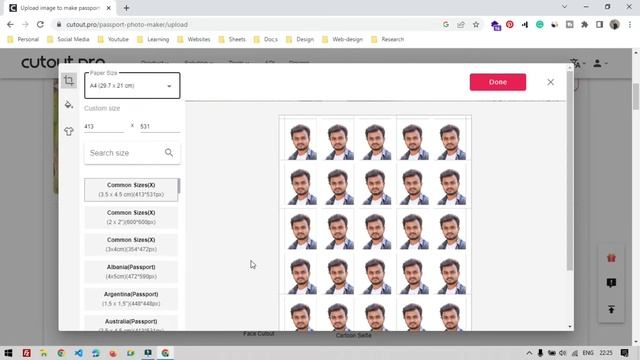Open the Docs bookmarks folder

tap(266, 39)
